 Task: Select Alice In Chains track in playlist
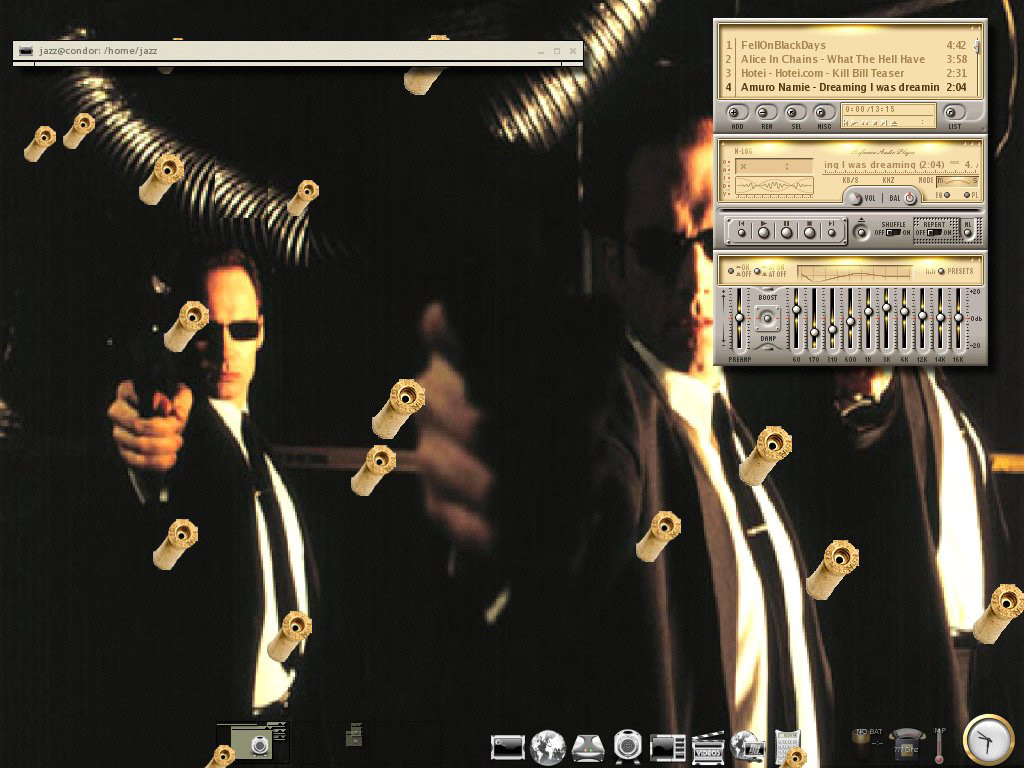(846, 59)
